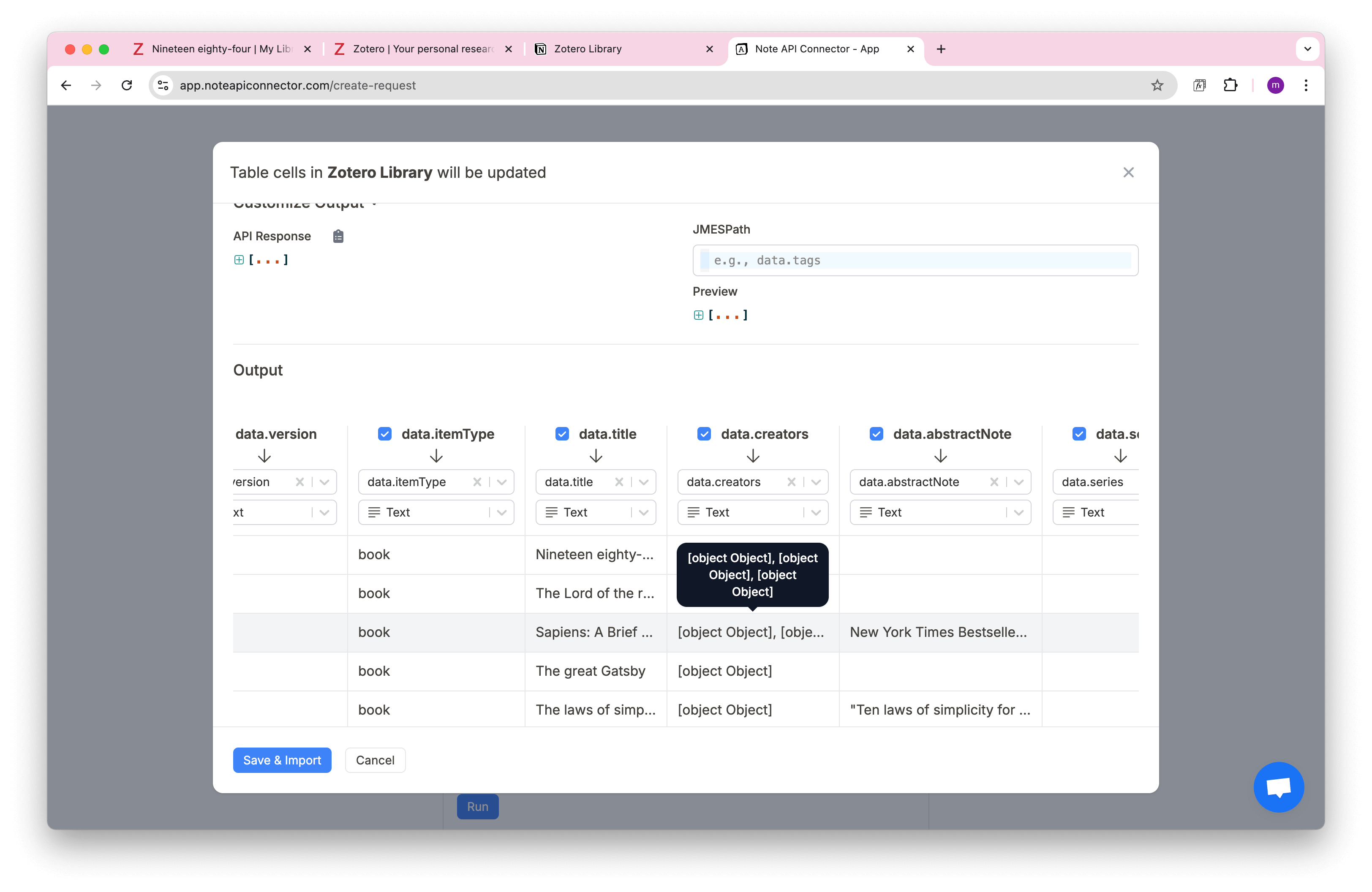Clear the data.title field selection

(618, 482)
